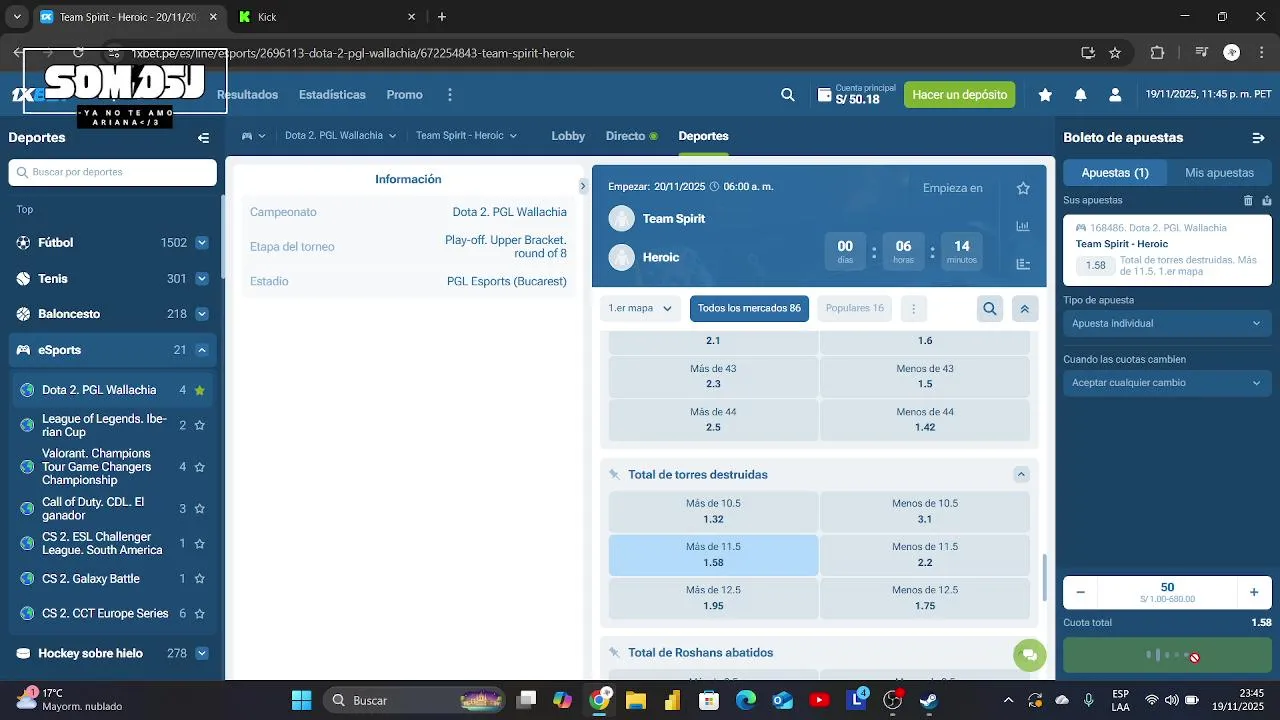The width and height of the screenshot is (1280, 720).
Task: Install app icon in address bar
Action: [x=1087, y=53]
